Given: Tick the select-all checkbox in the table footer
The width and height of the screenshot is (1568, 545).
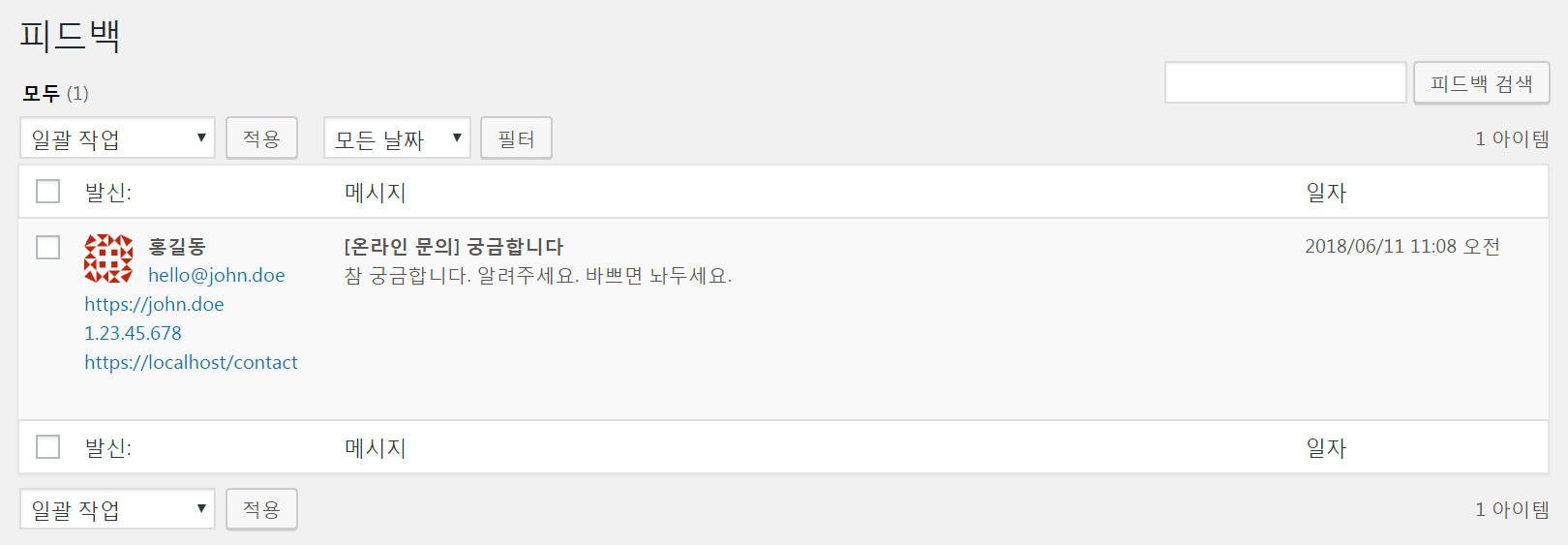Looking at the screenshot, I should coord(48,446).
